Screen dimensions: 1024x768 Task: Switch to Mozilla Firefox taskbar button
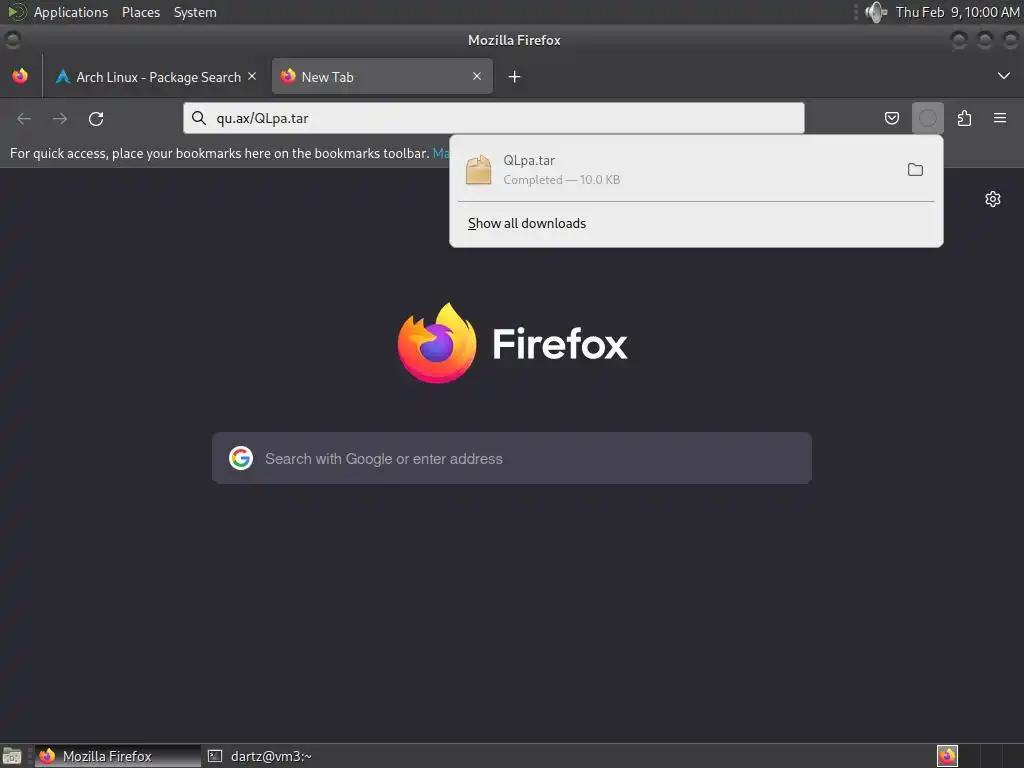(x=118, y=756)
